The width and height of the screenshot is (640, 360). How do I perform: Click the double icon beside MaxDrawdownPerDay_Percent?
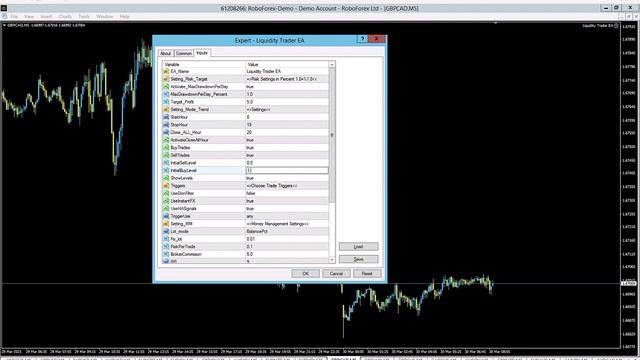[166, 94]
